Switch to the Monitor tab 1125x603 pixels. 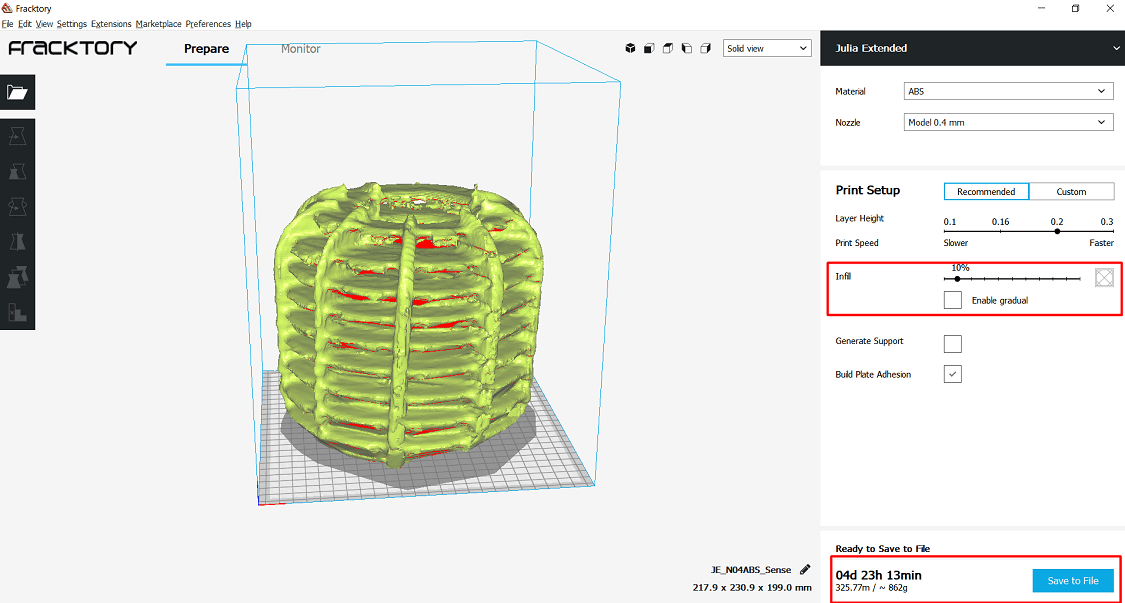point(301,49)
